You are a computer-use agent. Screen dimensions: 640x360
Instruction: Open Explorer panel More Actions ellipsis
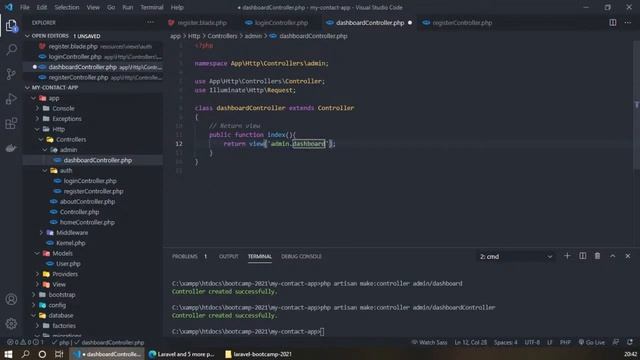pos(151,23)
